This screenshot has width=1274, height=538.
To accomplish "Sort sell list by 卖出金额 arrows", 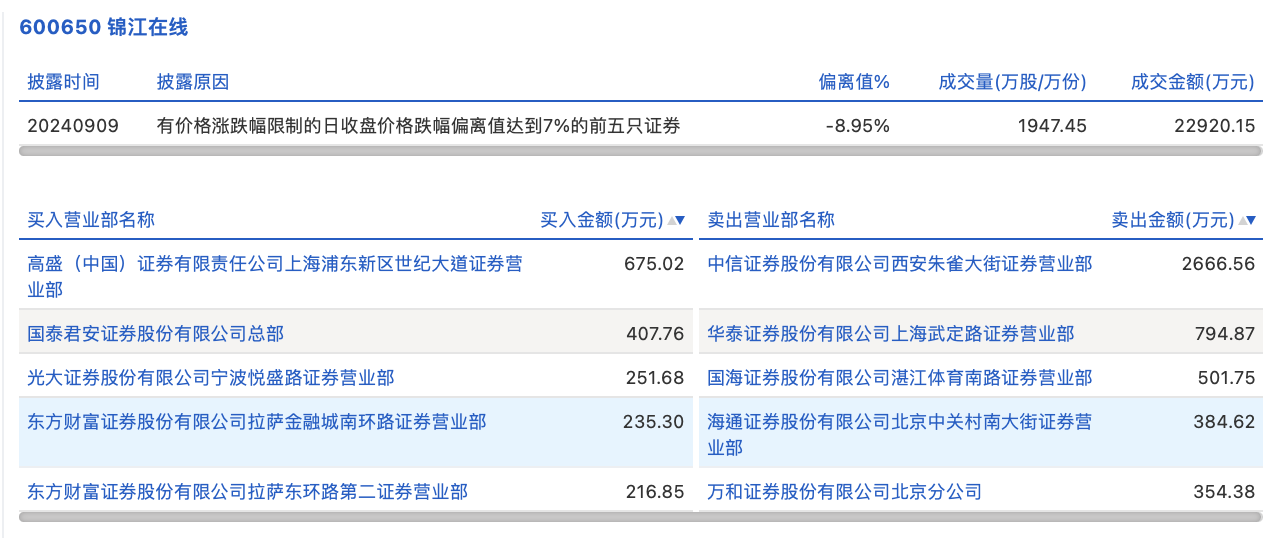I will 1246,221.
